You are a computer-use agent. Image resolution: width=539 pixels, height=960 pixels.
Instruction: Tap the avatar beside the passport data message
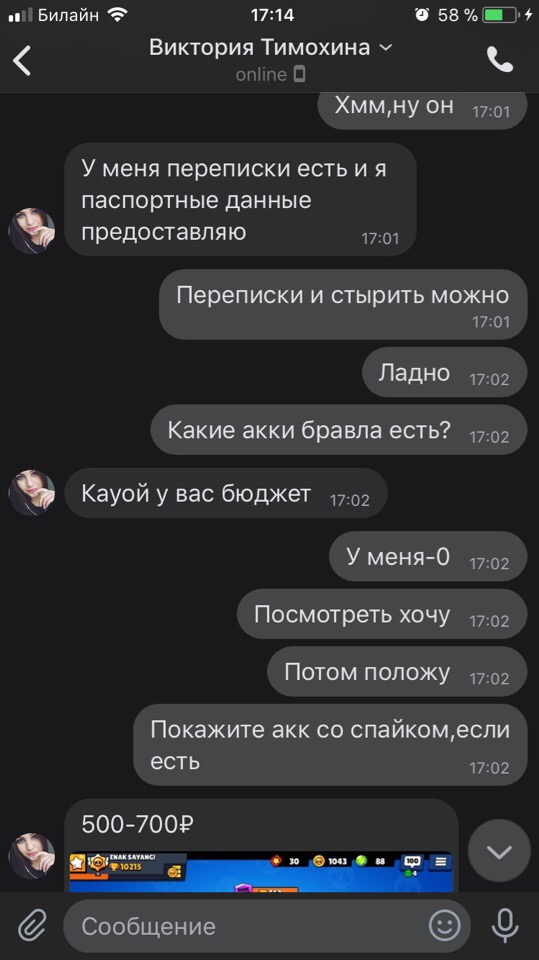click(32, 231)
